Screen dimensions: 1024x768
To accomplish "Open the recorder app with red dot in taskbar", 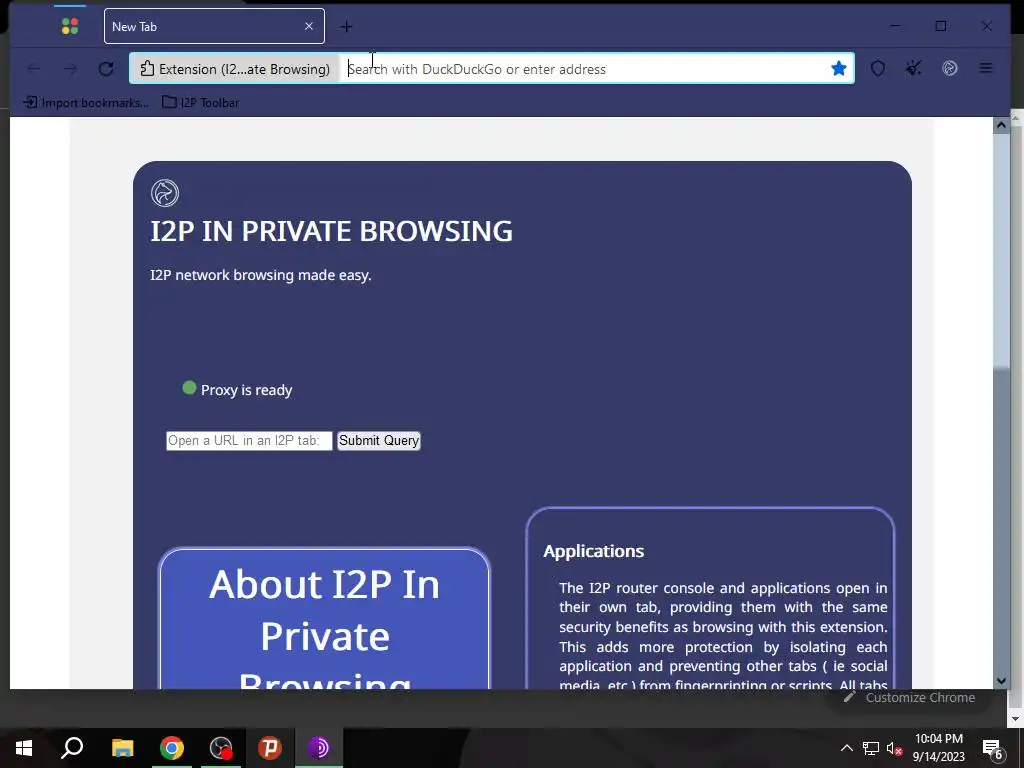I will (221, 748).
